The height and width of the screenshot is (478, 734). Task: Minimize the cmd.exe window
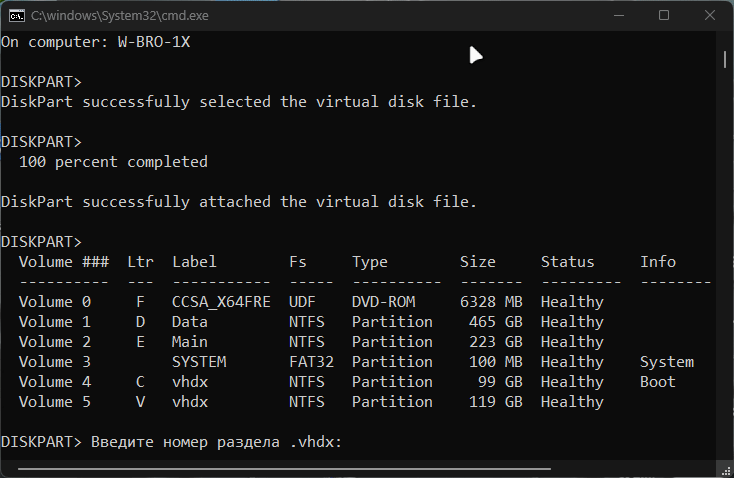point(618,15)
